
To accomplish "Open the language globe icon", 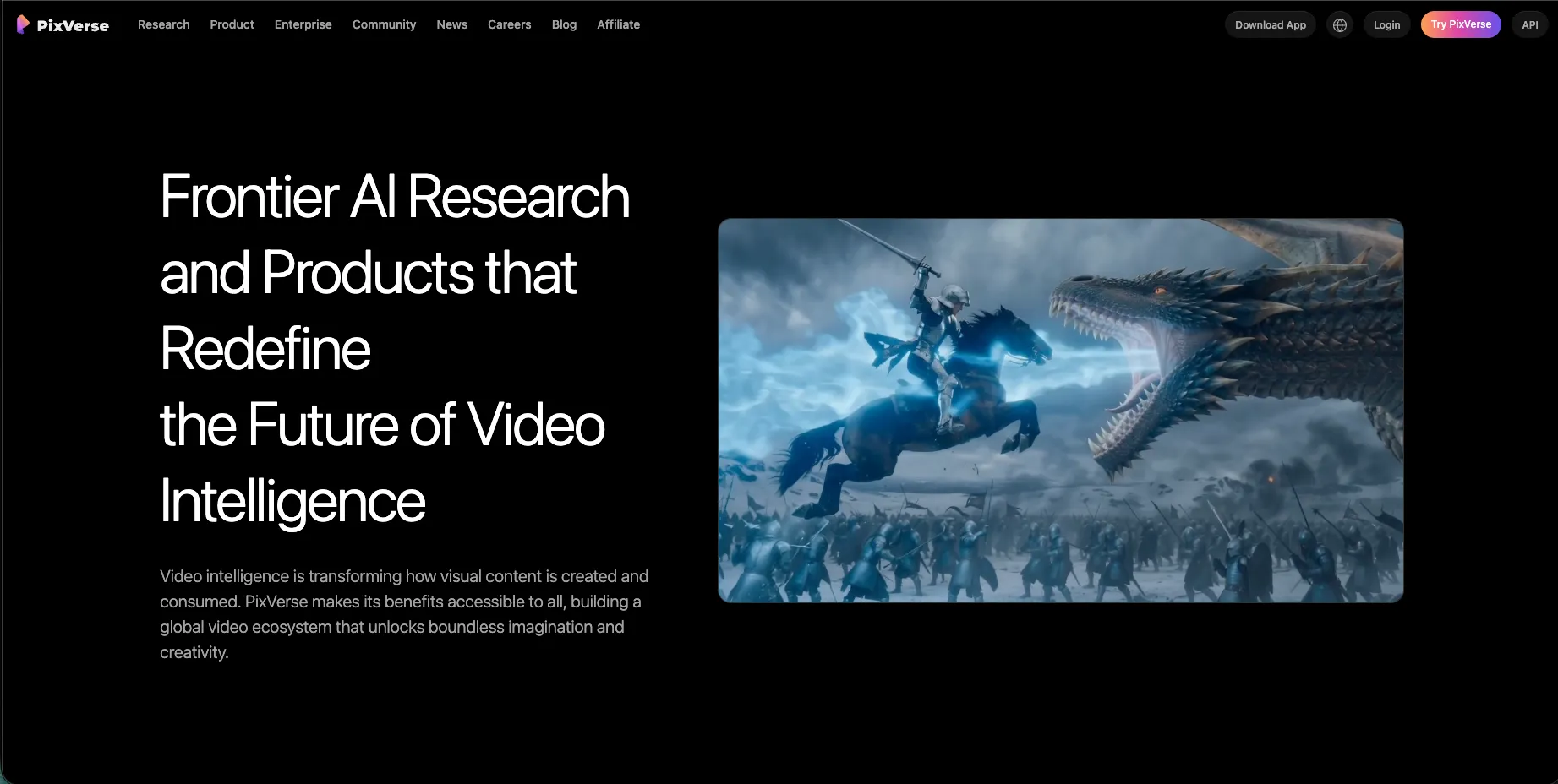I will pos(1340,24).
